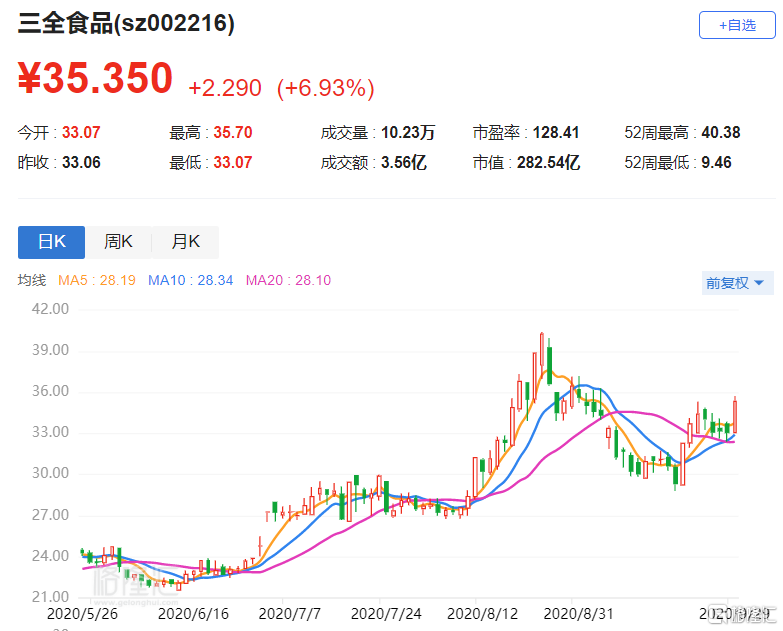Click the current price ¥35.350

[x=95, y=77]
